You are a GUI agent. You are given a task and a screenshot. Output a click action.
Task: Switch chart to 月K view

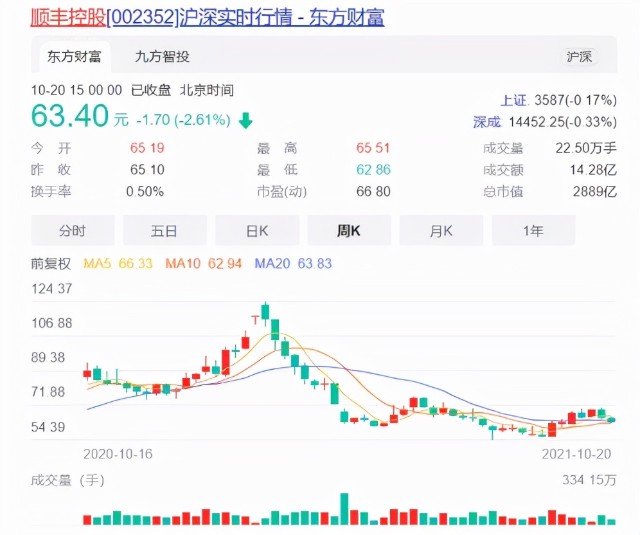[441, 231]
